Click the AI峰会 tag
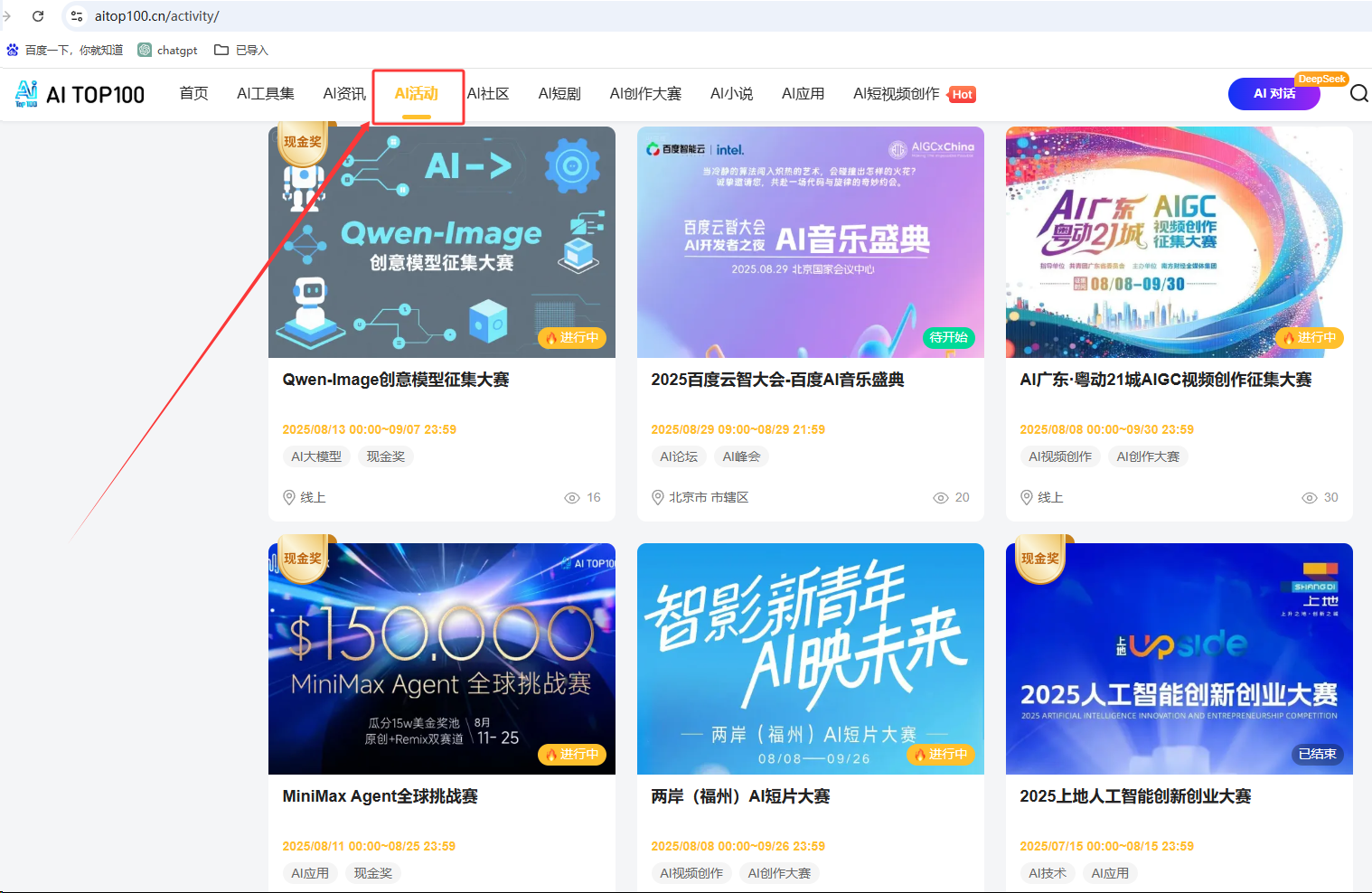Screen dimensions: 1372x893 tap(741, 456)
